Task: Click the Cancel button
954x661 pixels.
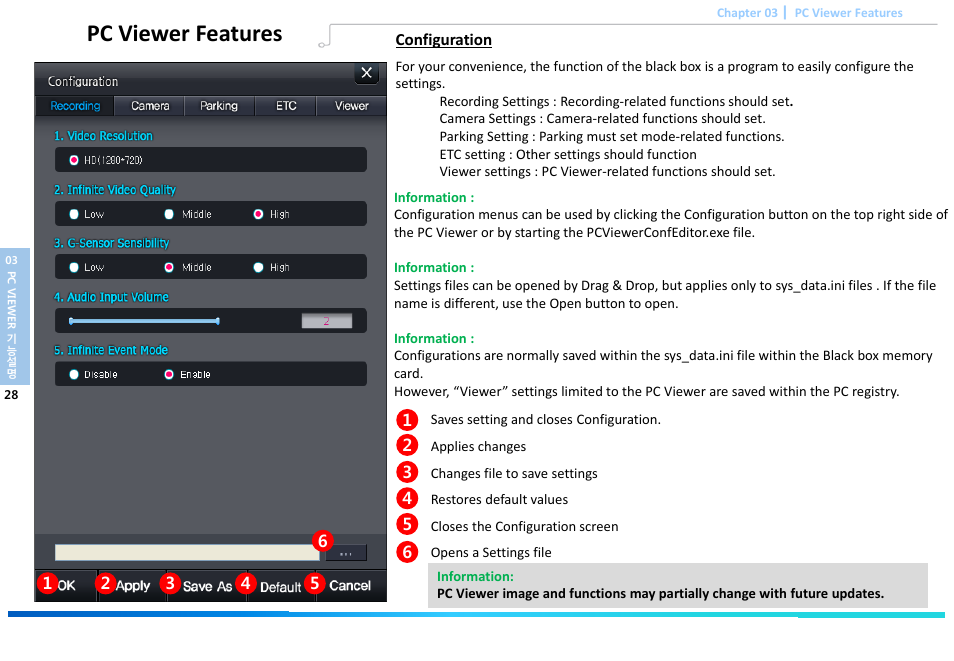Action: click(x=350, y=586)
